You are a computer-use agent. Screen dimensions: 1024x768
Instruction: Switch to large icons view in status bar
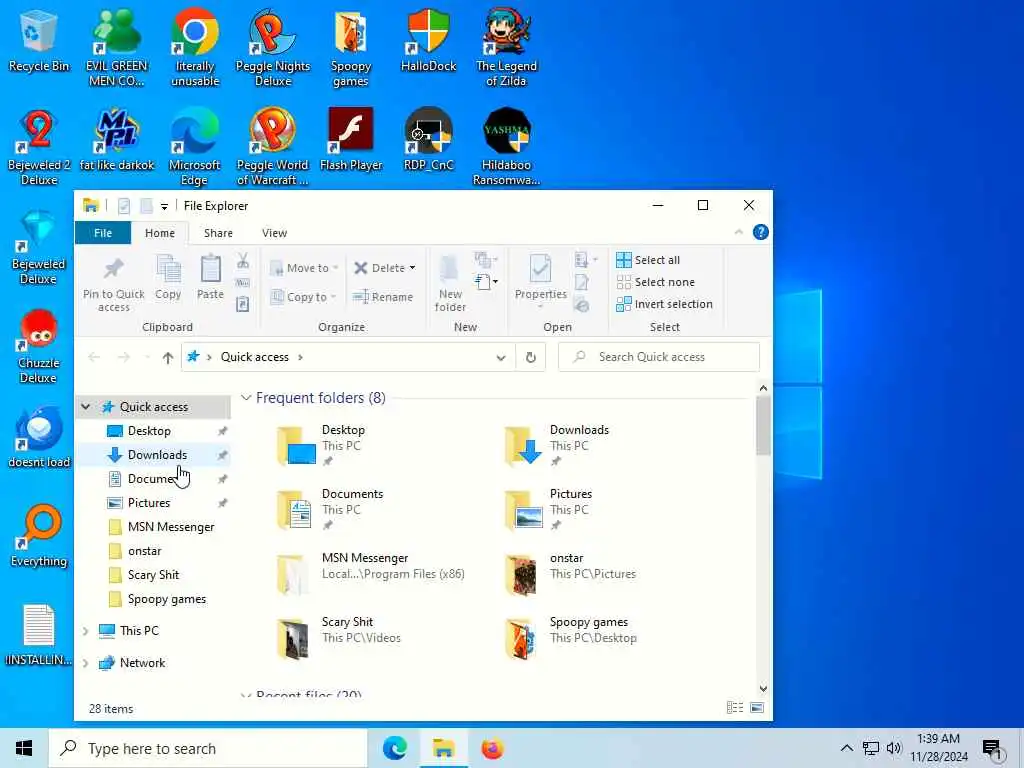(757, 707)
